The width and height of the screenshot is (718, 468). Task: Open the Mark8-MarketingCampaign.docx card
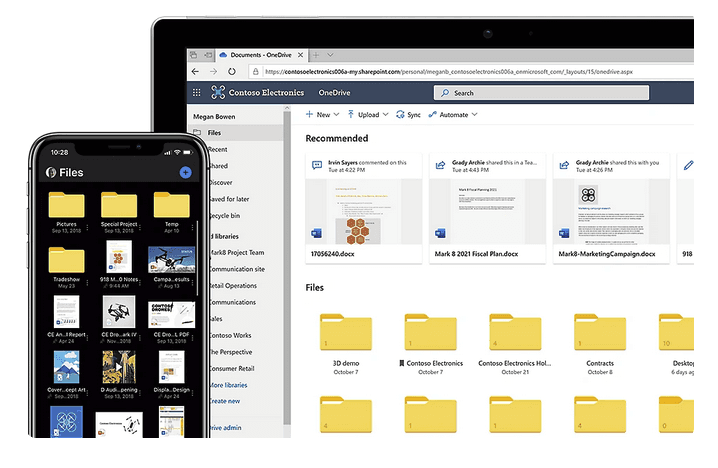click(611, 208)
